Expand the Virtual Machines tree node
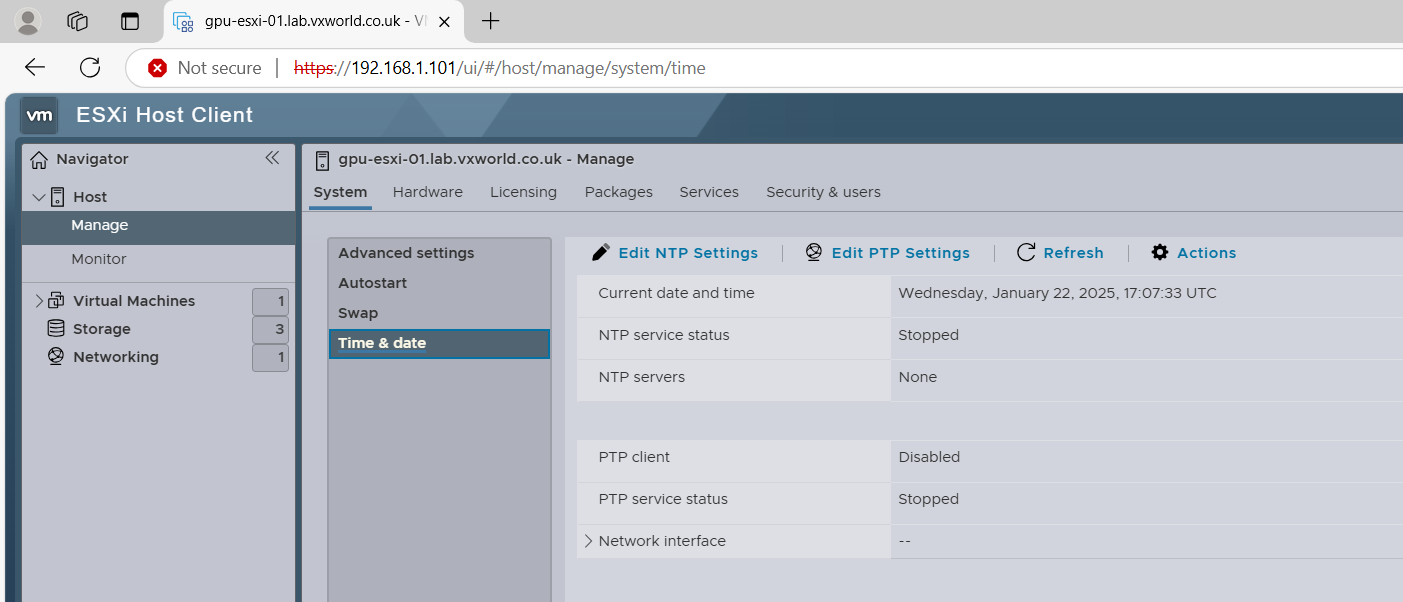The height and width of the screenshot is (602, 1403). pos(39,301)
